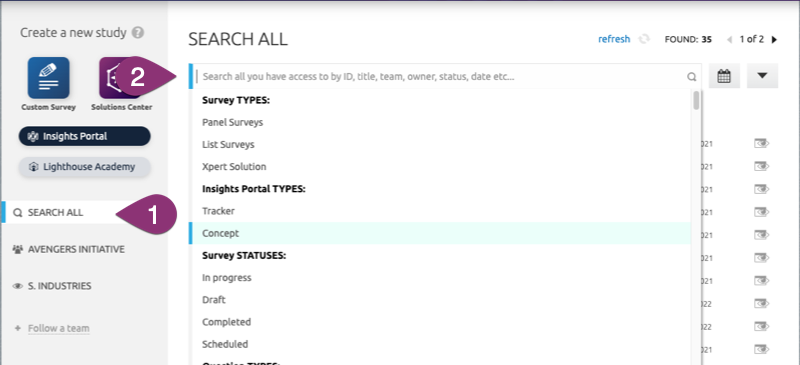Open the Insights Portal button
800x365 pixels.
pyautogui.click(x=85, y=136)
